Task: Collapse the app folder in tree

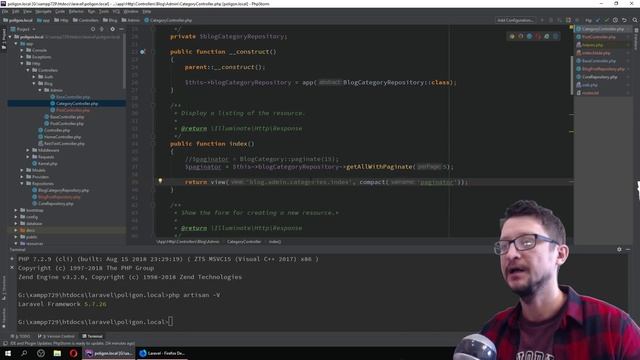Action: (16, 44)
